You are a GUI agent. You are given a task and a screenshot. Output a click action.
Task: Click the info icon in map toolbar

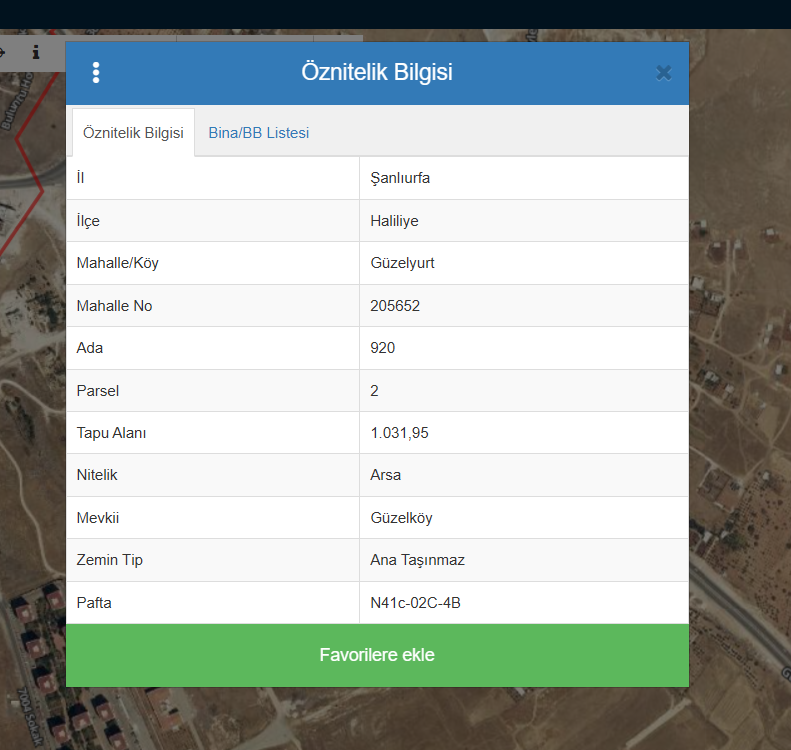pyautogui.click(x=36, y=51)
